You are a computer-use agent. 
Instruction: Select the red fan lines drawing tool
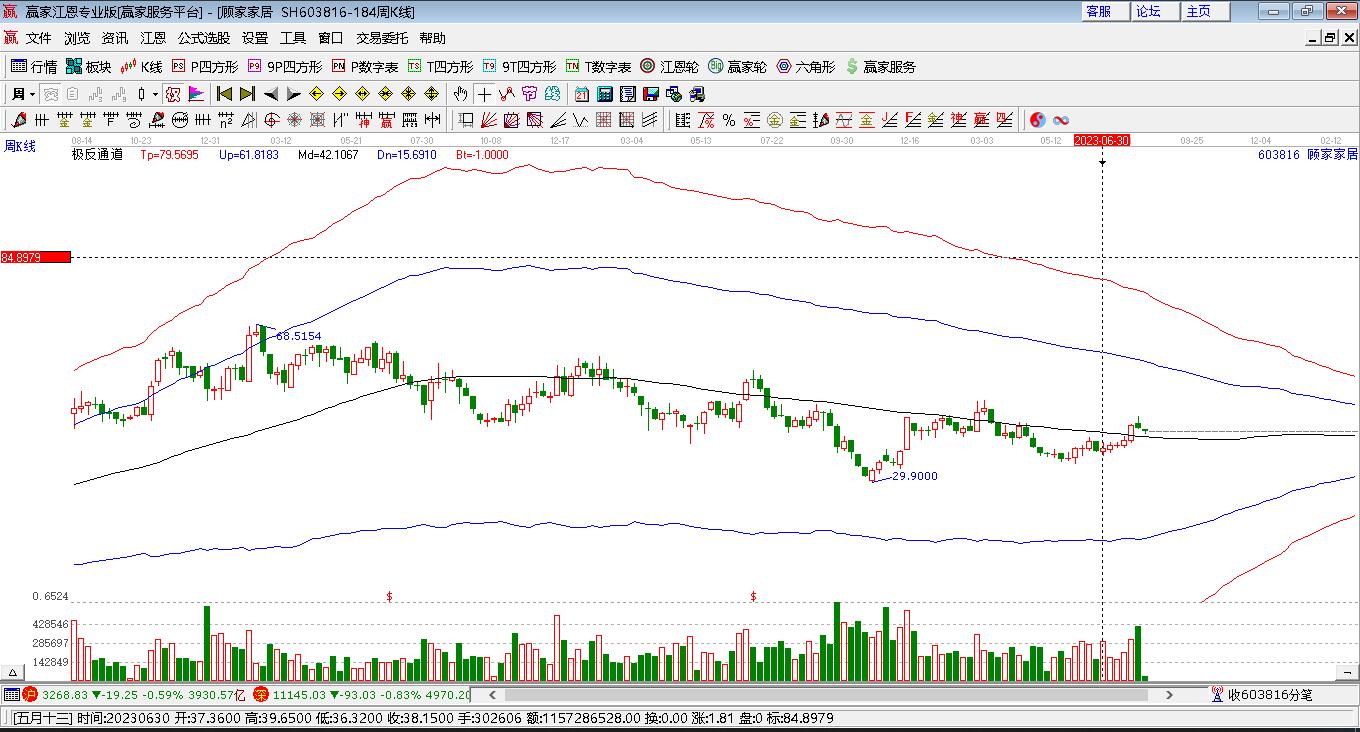tap(489, 120)
